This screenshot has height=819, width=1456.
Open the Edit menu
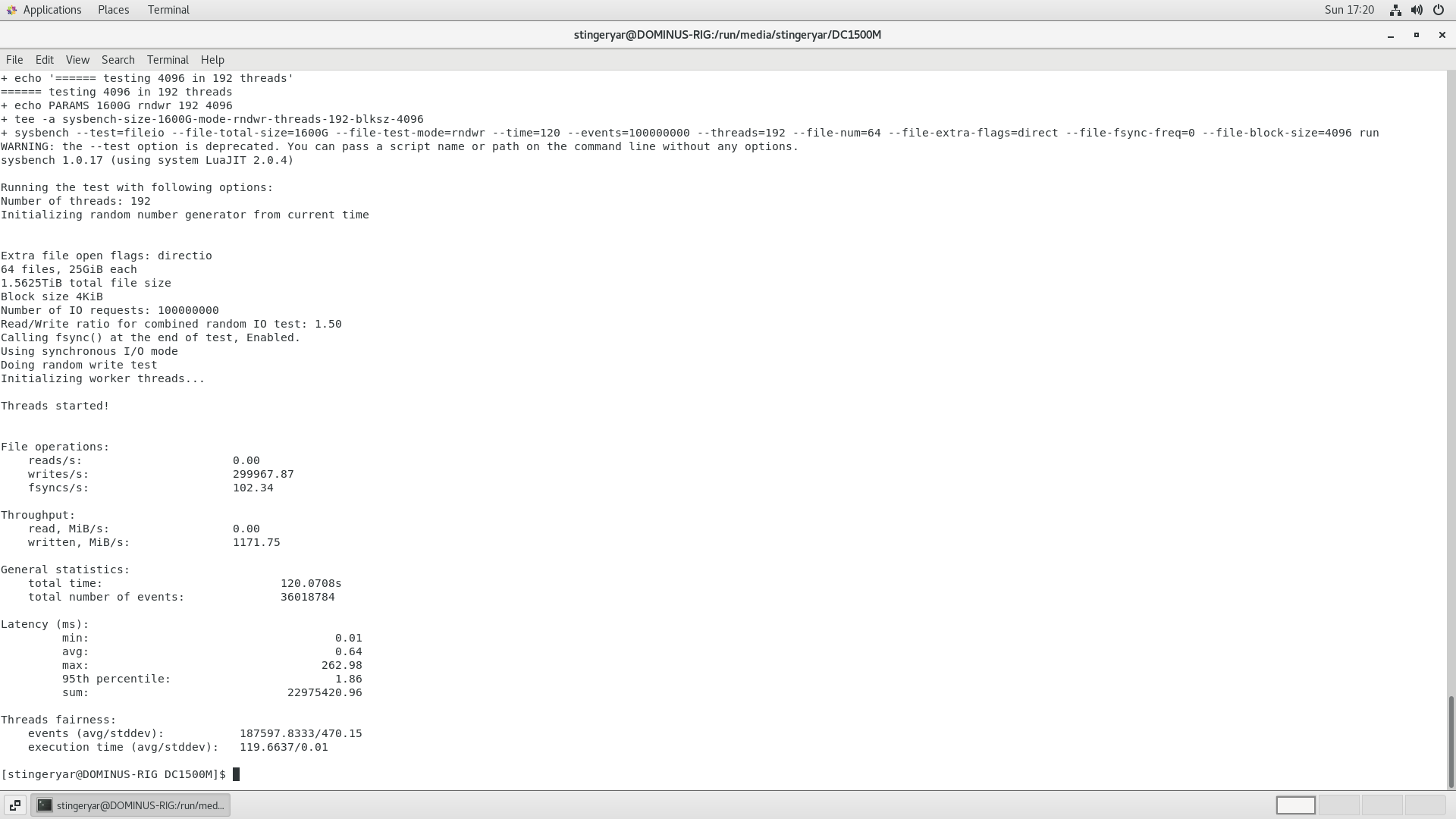45,60
